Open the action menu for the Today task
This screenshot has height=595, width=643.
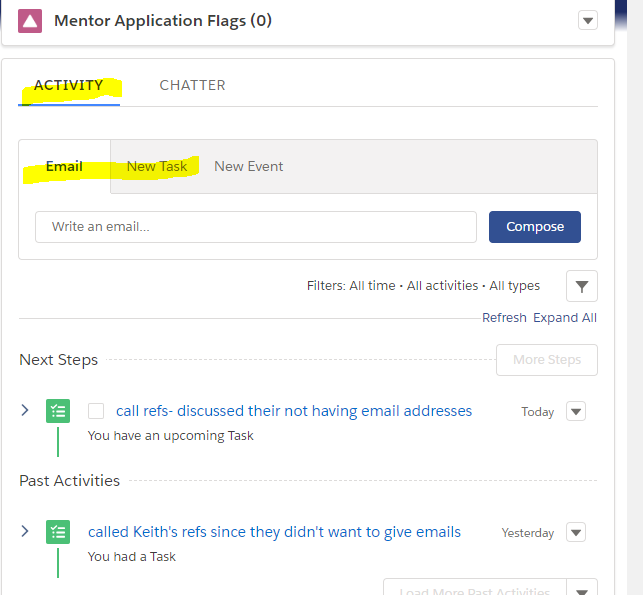click(576, 411)
